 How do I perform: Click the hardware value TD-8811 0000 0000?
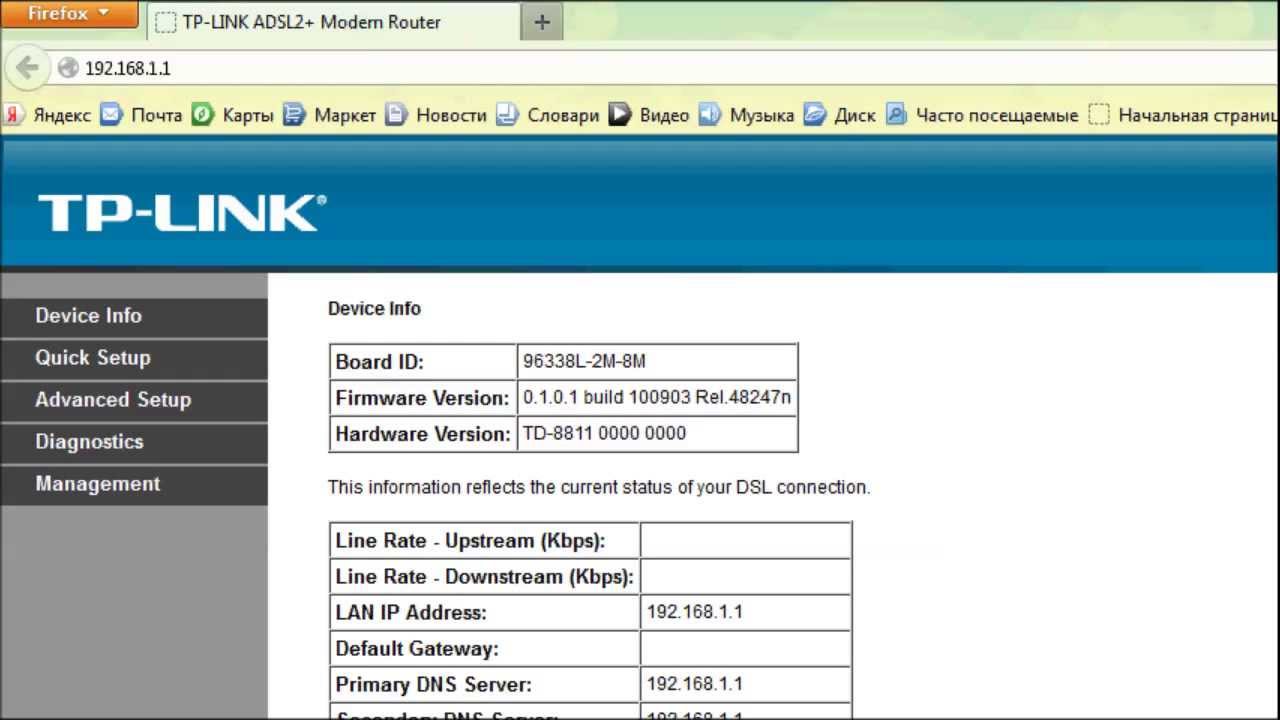pyautogui.click(x=604, y=434)
